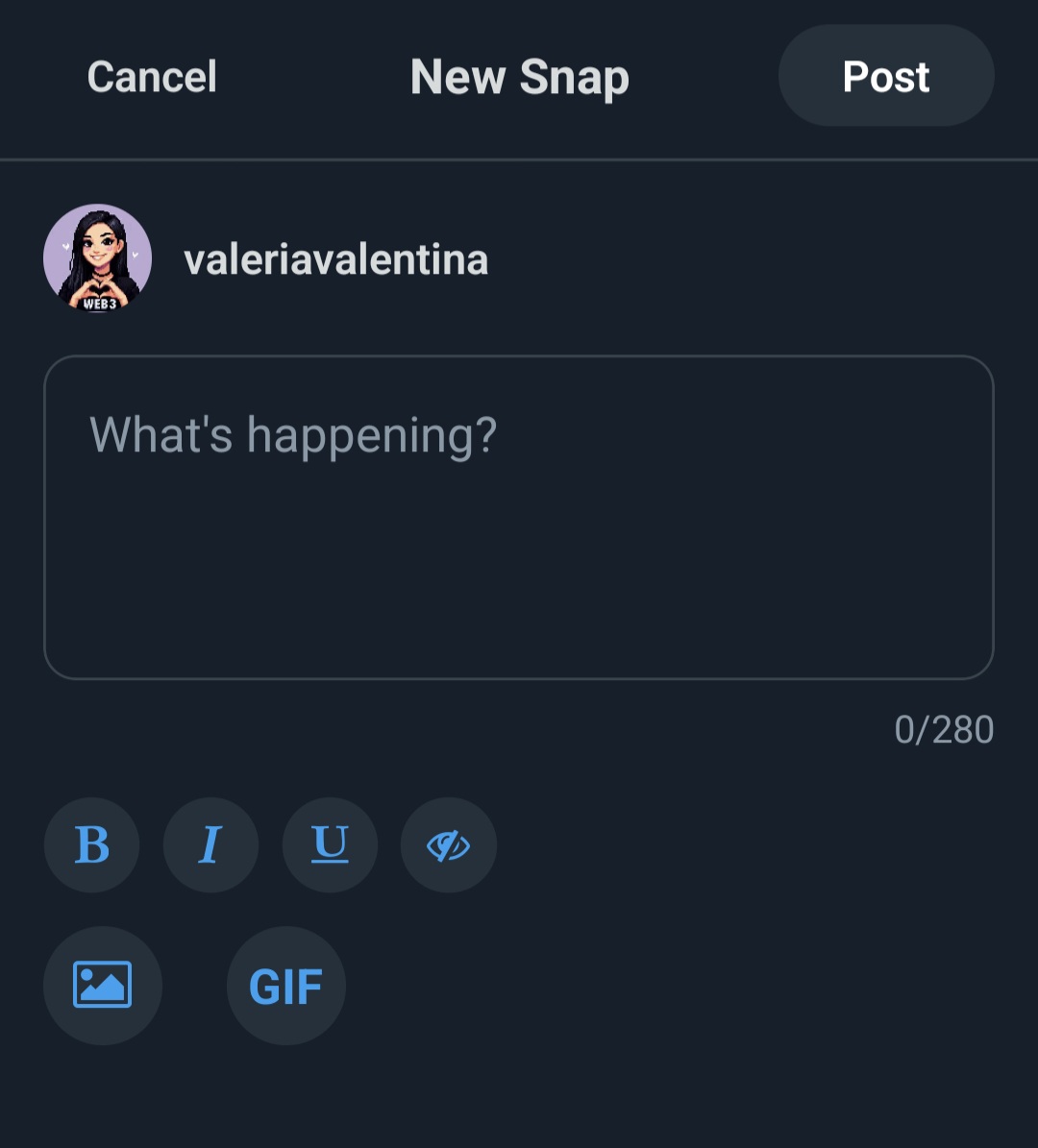The height and width of the screenshot is (1148, 1038).
Task: Open valeriavalentina's profile avatar
Action: [97, 257]
